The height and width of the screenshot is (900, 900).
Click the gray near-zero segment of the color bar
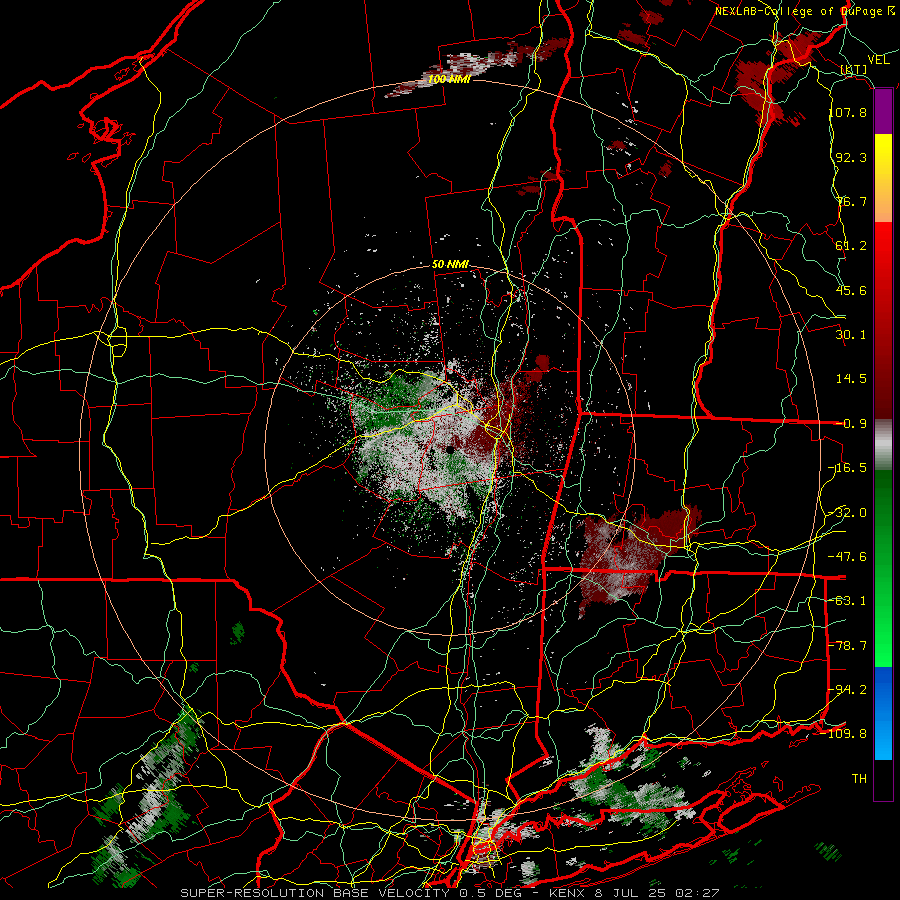pos(883,445)
